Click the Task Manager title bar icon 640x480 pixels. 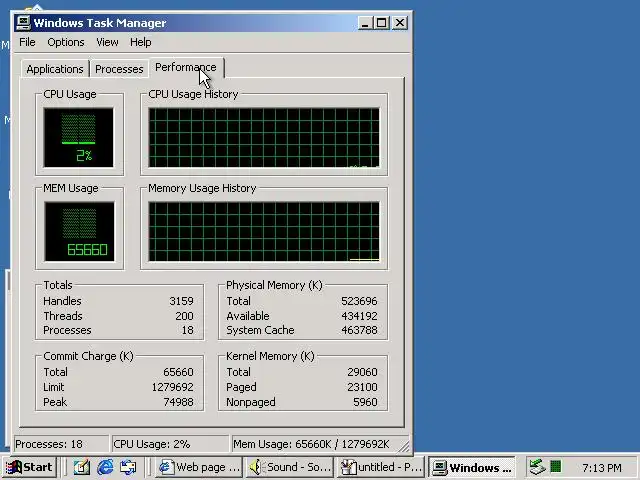[x=23, y=22]
